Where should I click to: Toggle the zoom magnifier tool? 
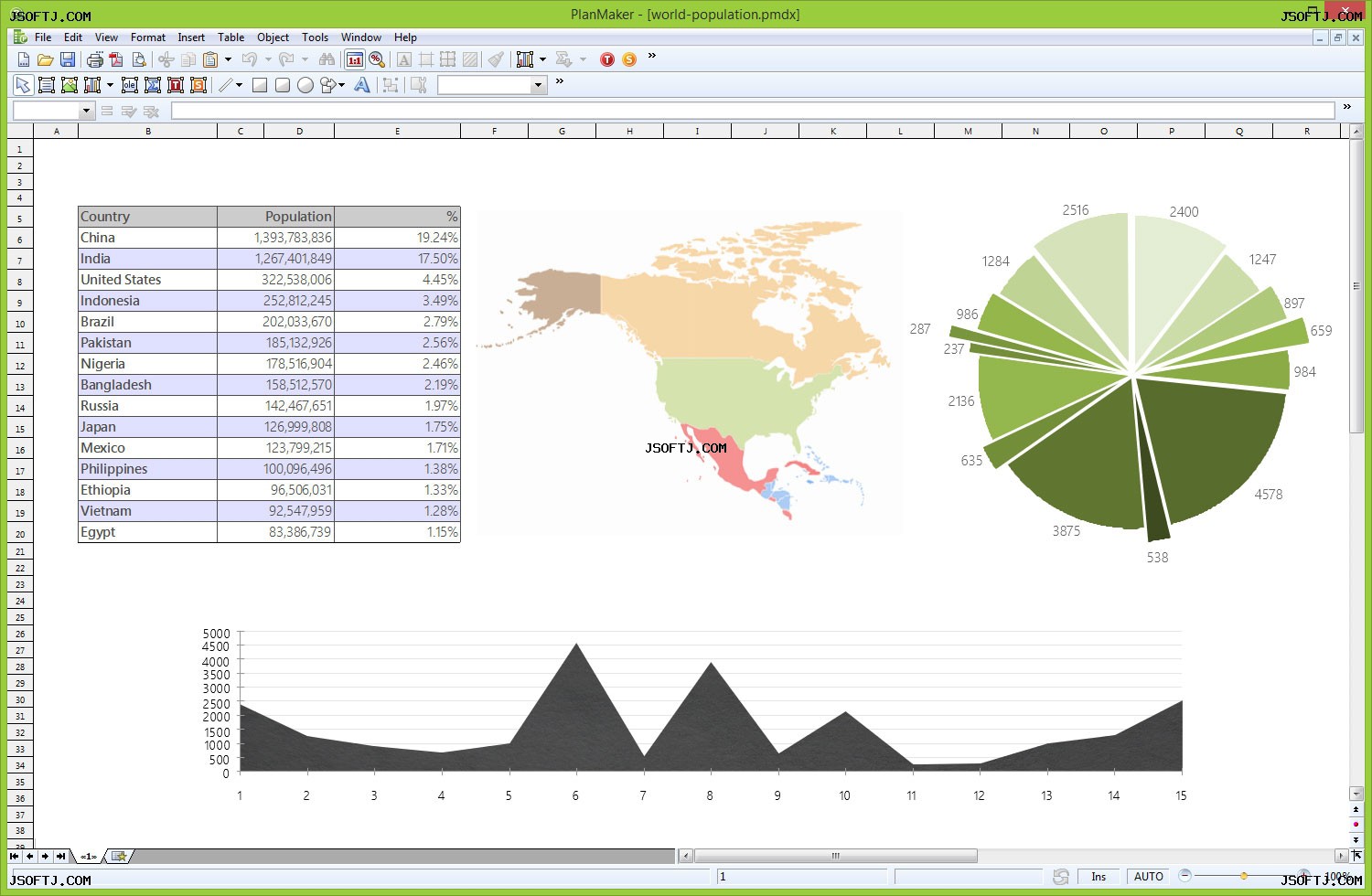point(377,59)
